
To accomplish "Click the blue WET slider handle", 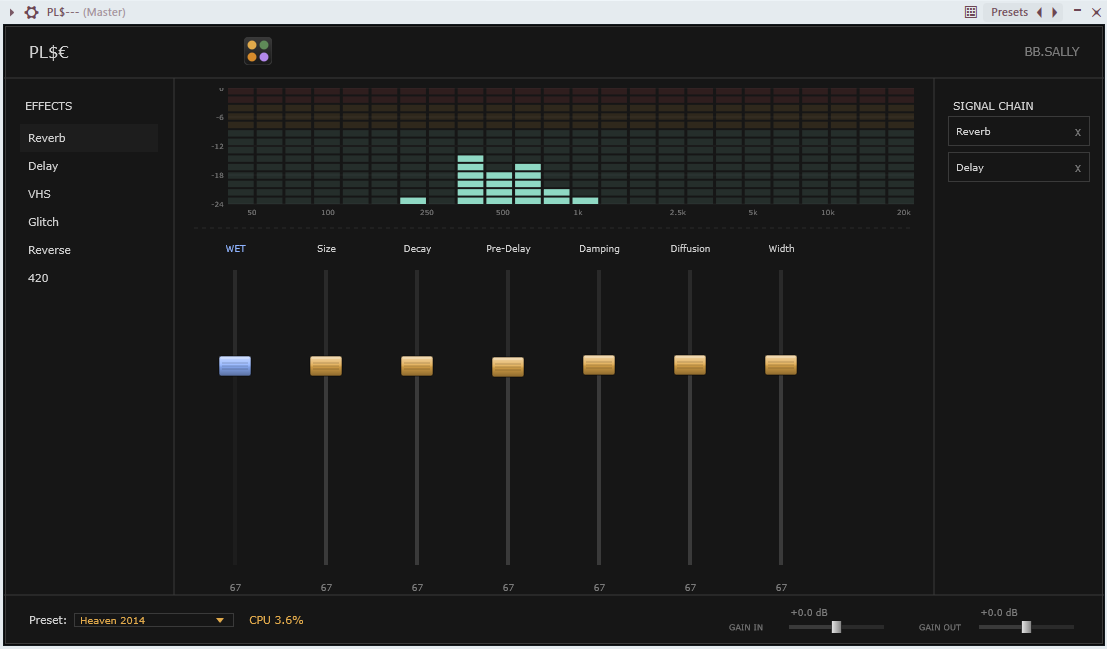I will (x=235, y=366).
